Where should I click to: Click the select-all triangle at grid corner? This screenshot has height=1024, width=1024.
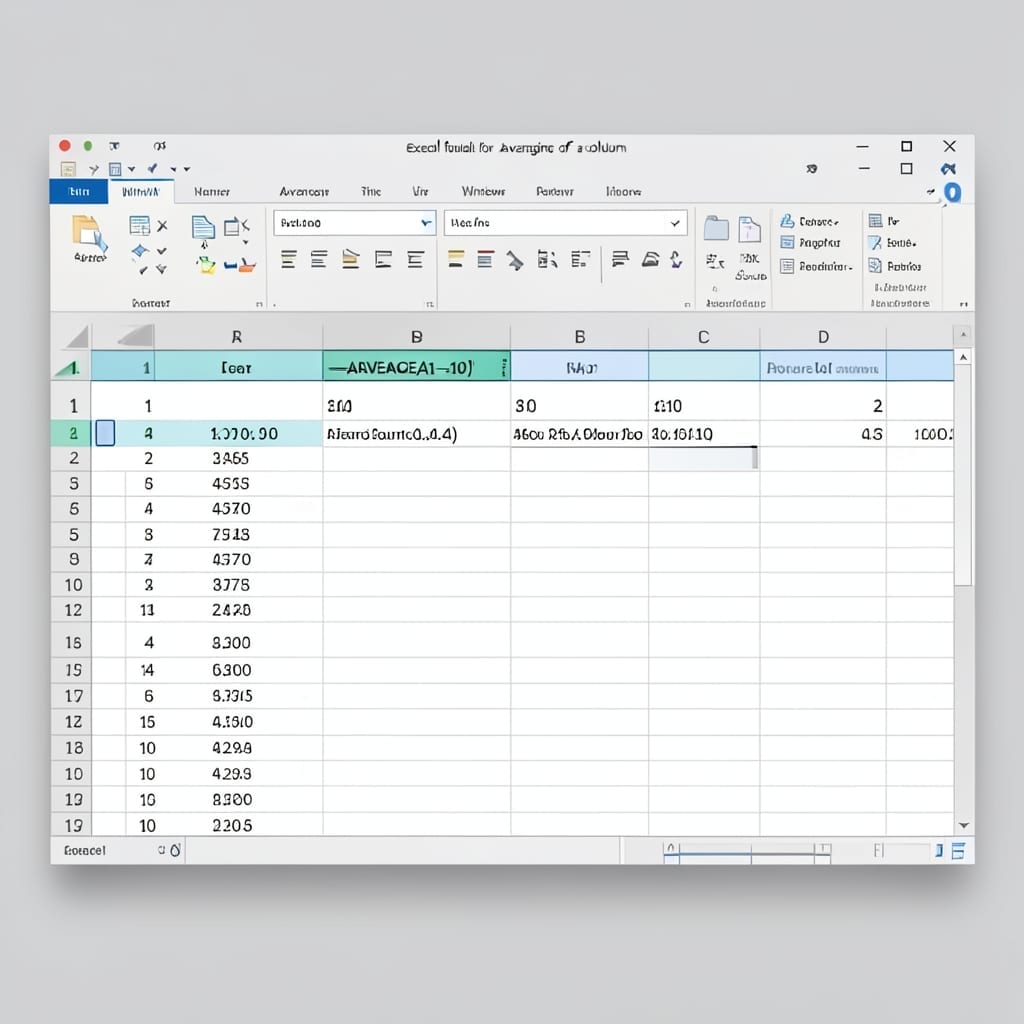(x=77, y=337)
